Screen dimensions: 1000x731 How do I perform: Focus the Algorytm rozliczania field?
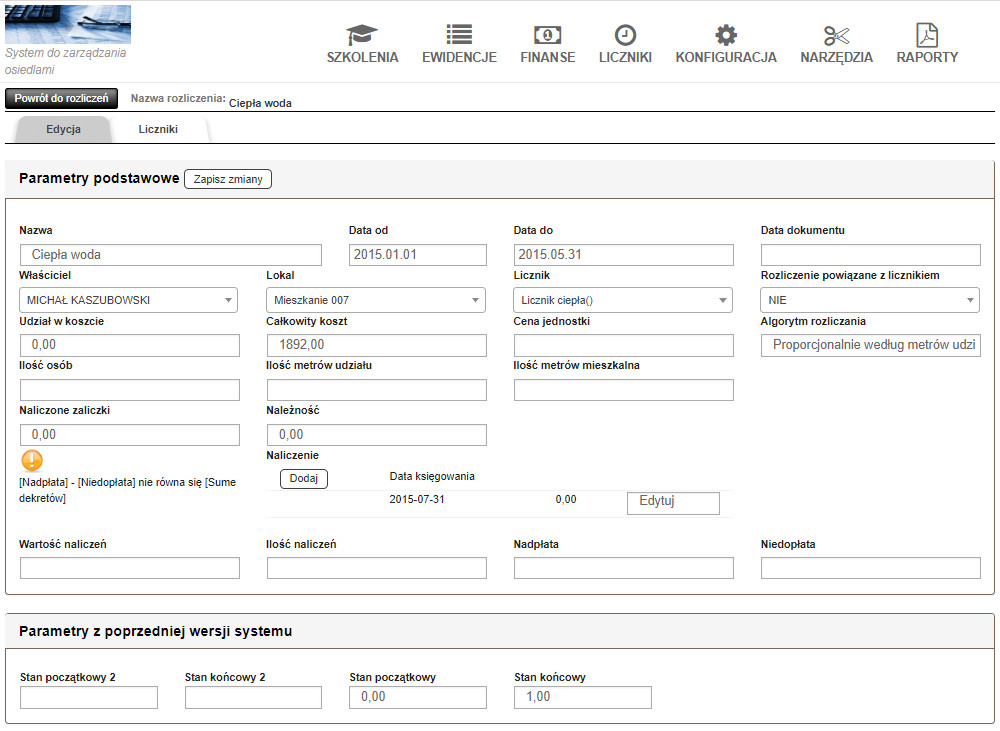point(871,345)
